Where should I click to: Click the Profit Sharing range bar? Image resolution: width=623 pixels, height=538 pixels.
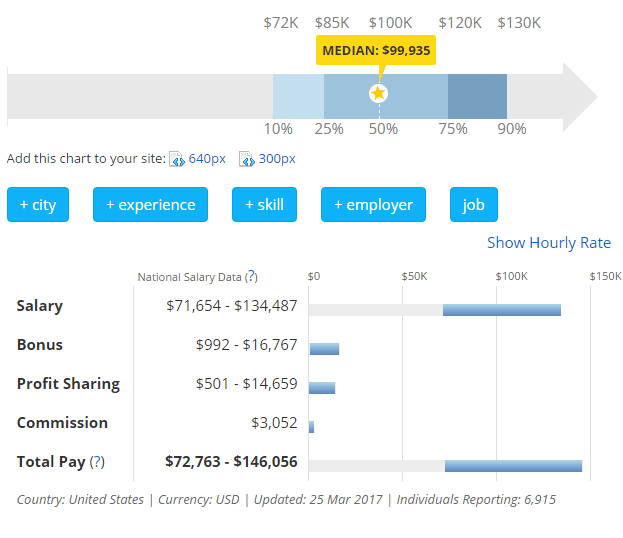[322, 388]
